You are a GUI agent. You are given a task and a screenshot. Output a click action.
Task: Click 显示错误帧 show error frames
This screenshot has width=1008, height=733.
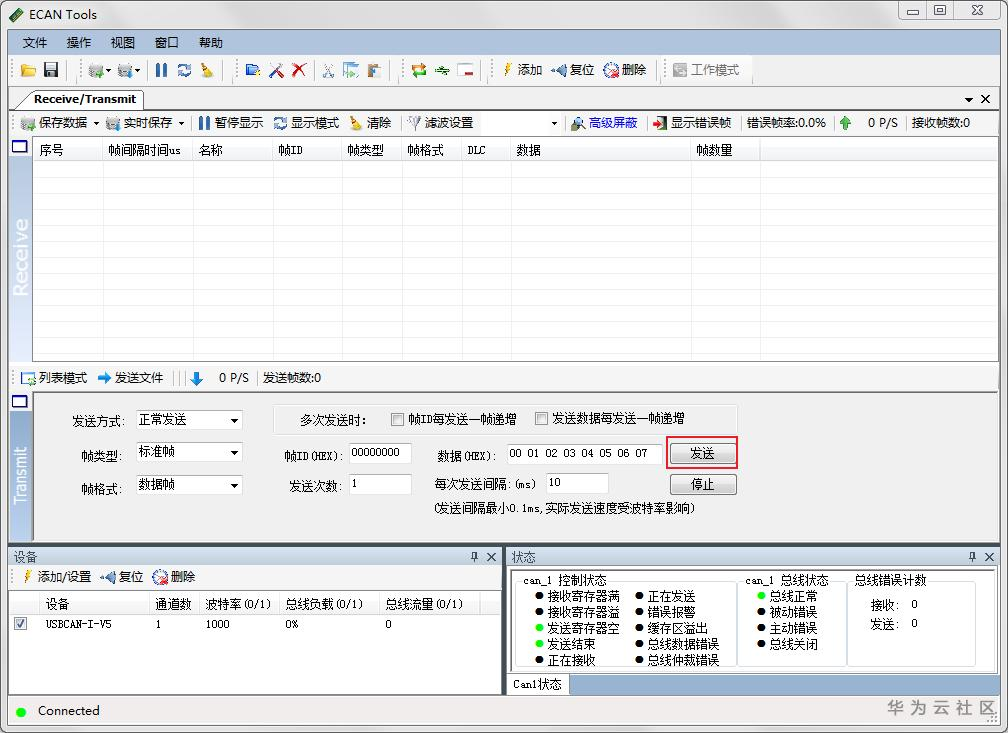pyautogui.click(x=692, y=122)
